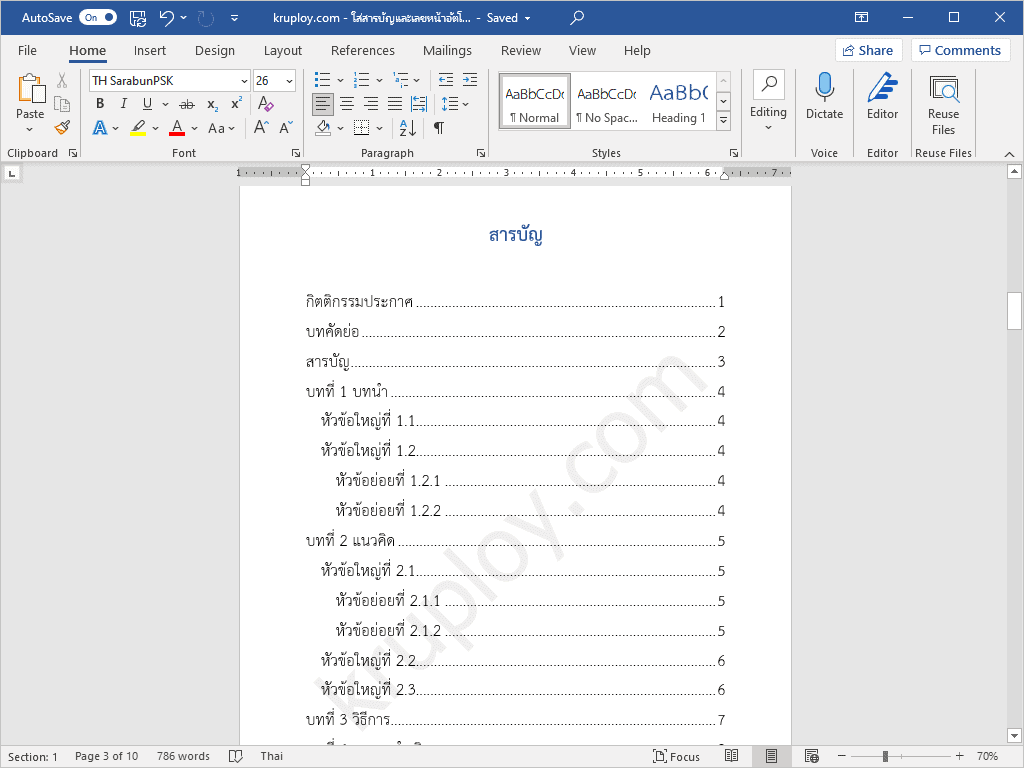The height and width of the screenshot is (768, 1024).
Task: Click the subscript icon
Action: click(210, 103)
